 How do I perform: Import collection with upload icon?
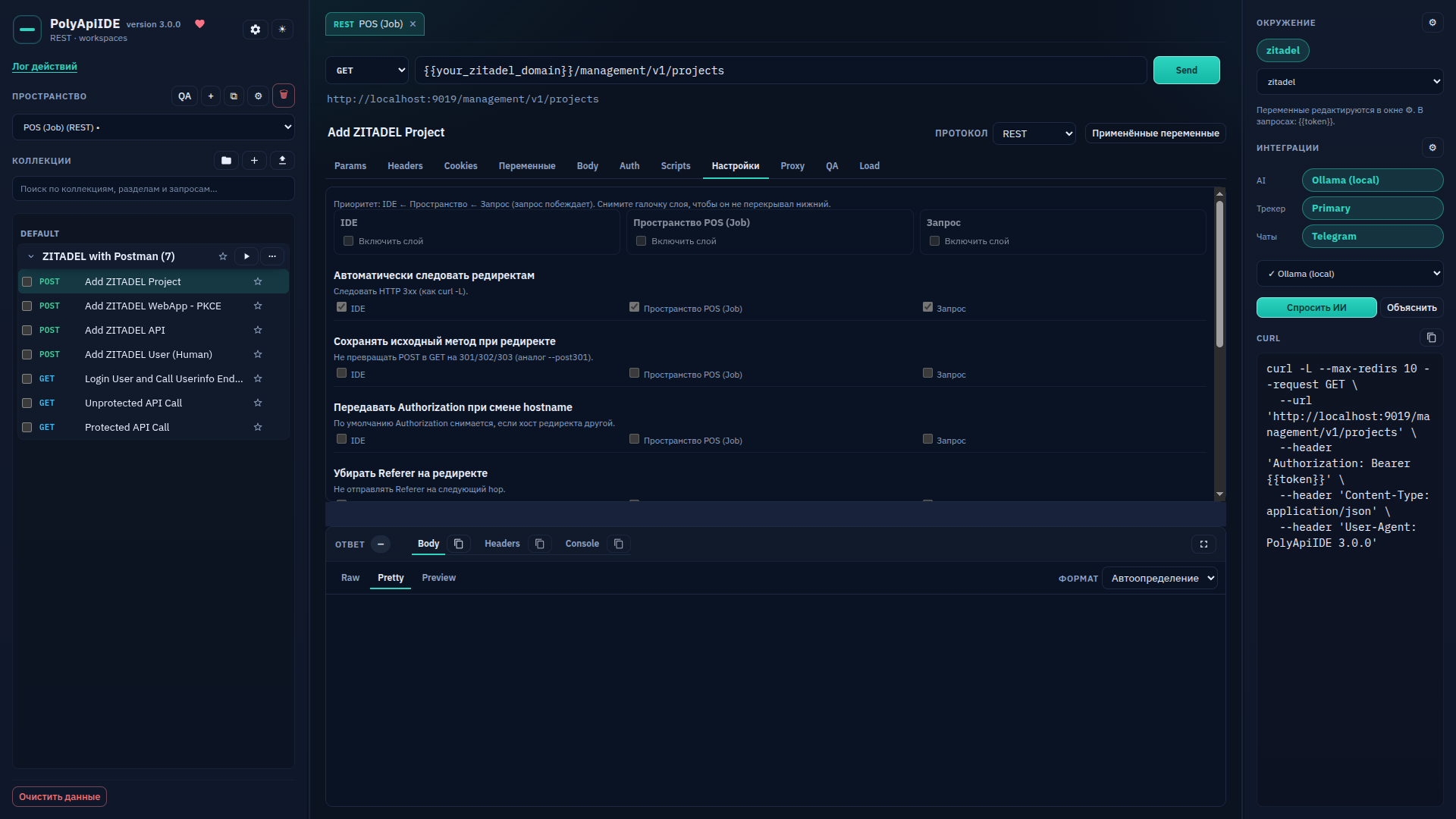(x=282, y=161)
